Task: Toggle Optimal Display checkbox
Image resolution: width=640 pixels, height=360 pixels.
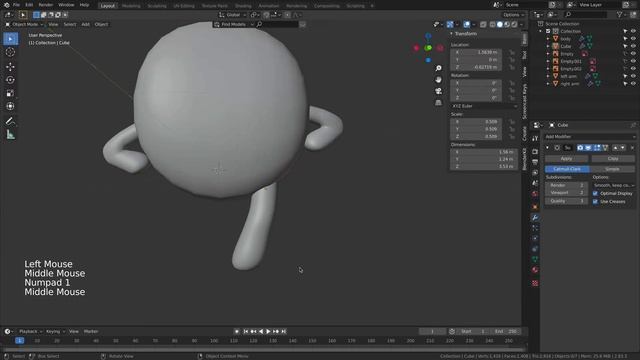Action: click(595, 193)
